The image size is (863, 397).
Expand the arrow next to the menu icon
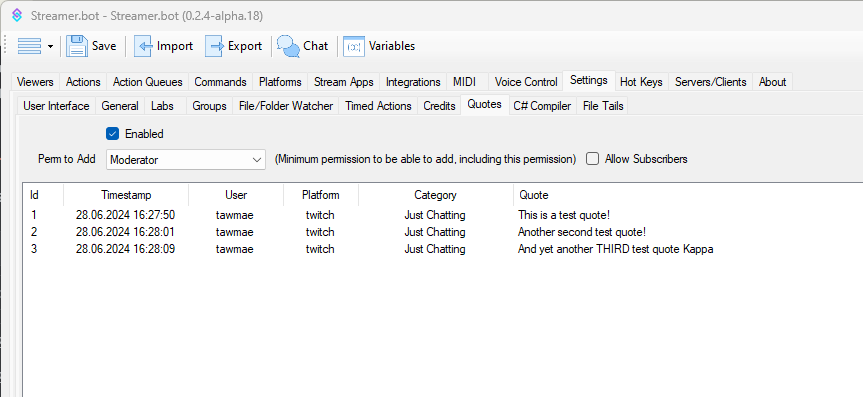point(50,47)
